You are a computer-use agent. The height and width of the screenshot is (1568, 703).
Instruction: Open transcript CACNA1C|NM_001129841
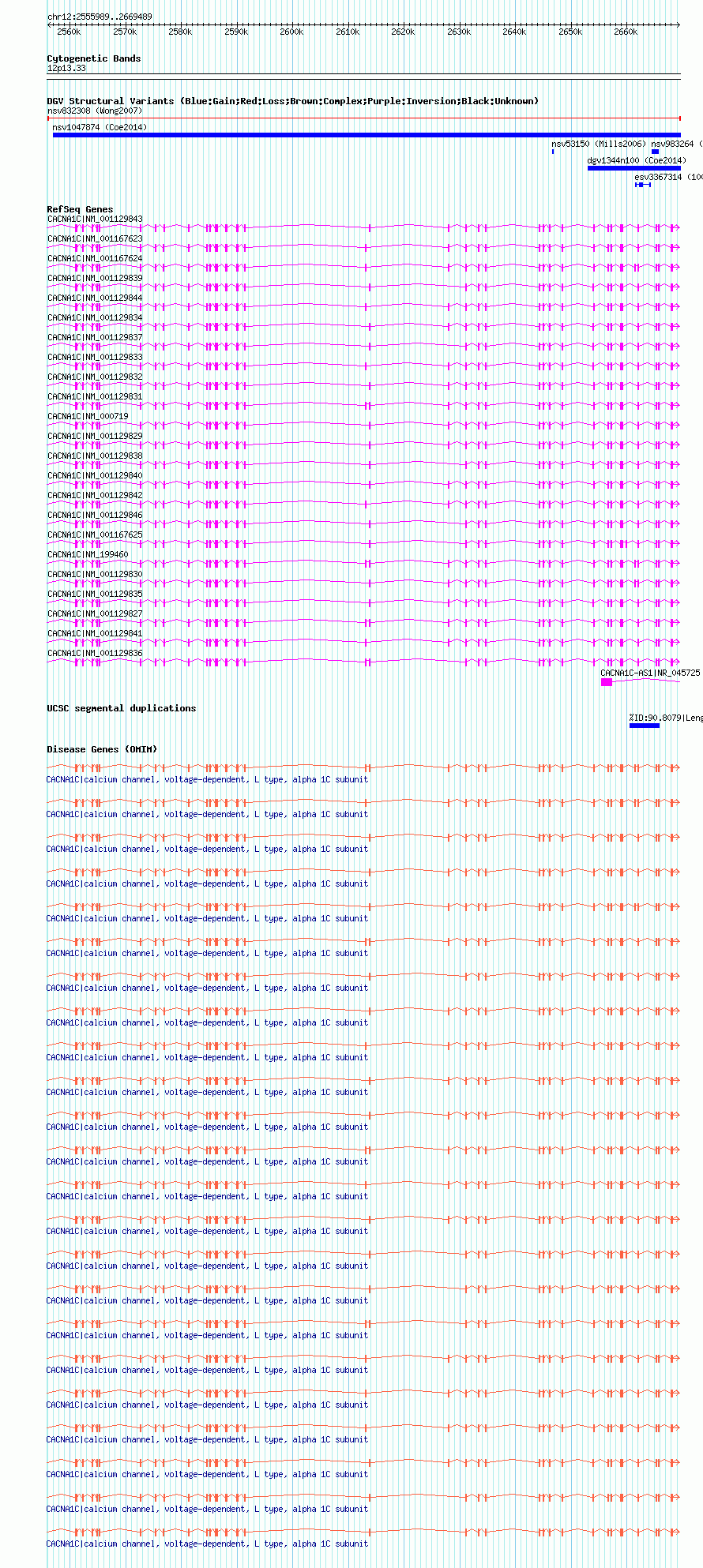point(95,634)
